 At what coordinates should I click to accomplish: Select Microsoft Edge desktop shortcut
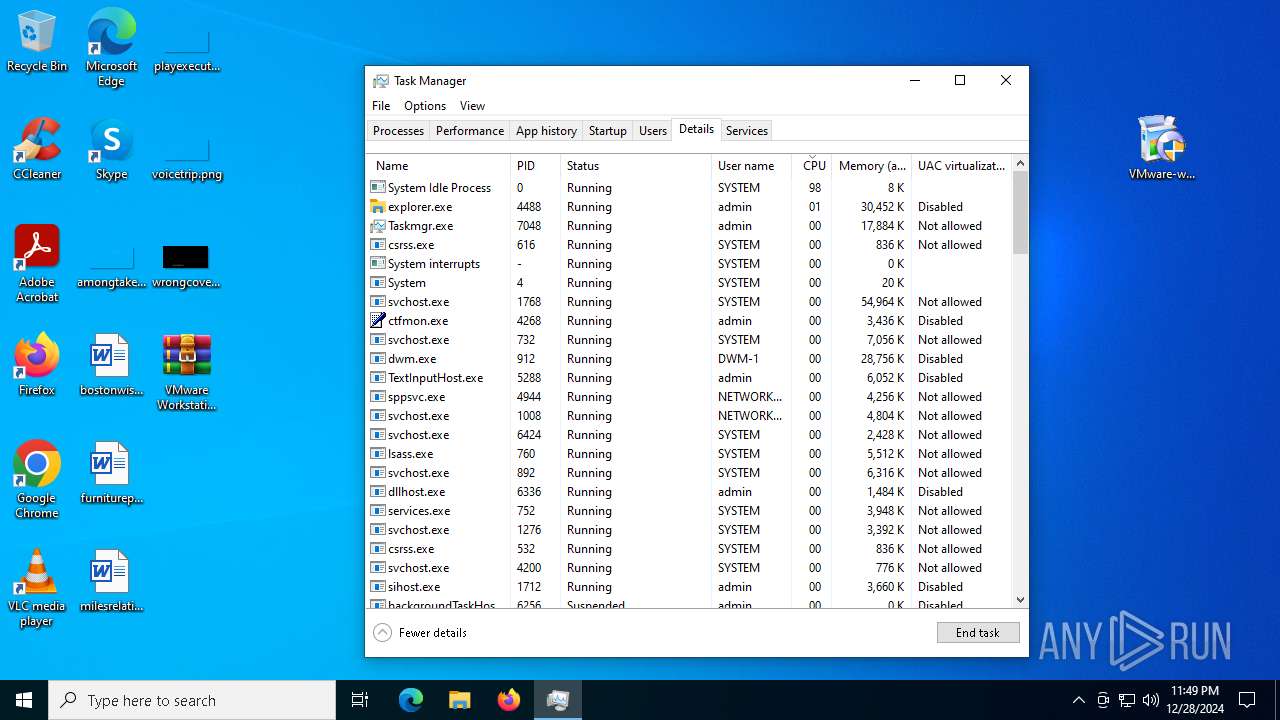pos(111,47)
